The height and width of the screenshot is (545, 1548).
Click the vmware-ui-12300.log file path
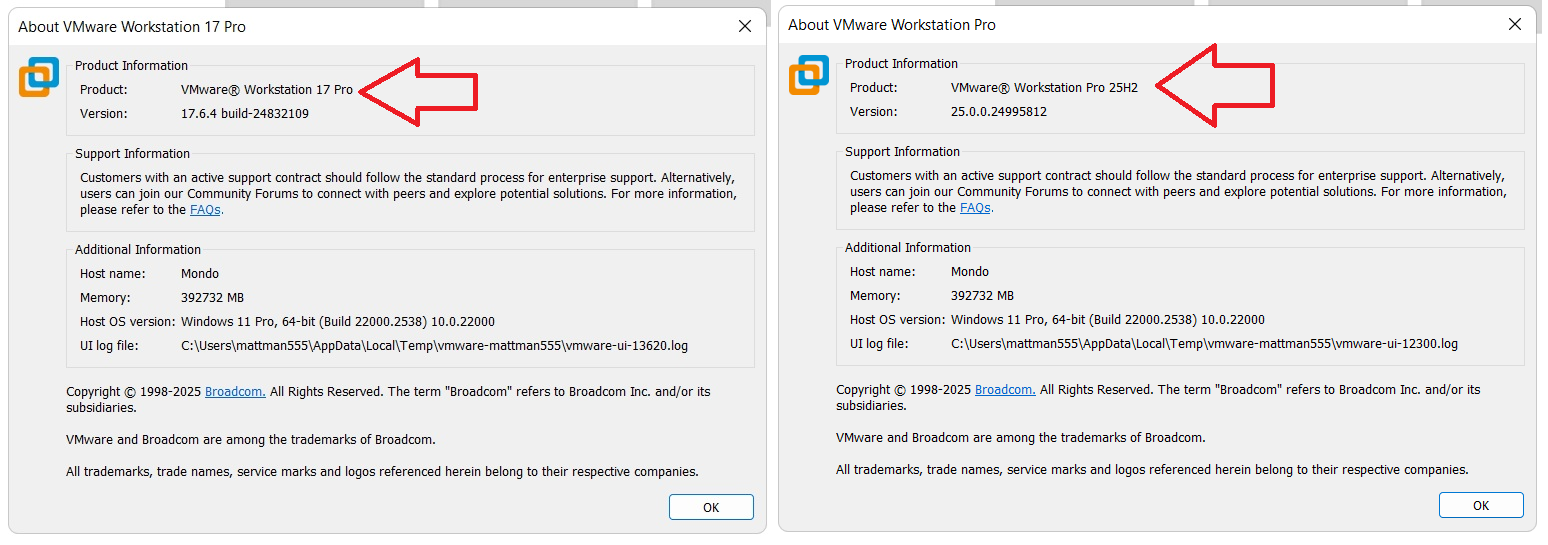point(1204,344)
